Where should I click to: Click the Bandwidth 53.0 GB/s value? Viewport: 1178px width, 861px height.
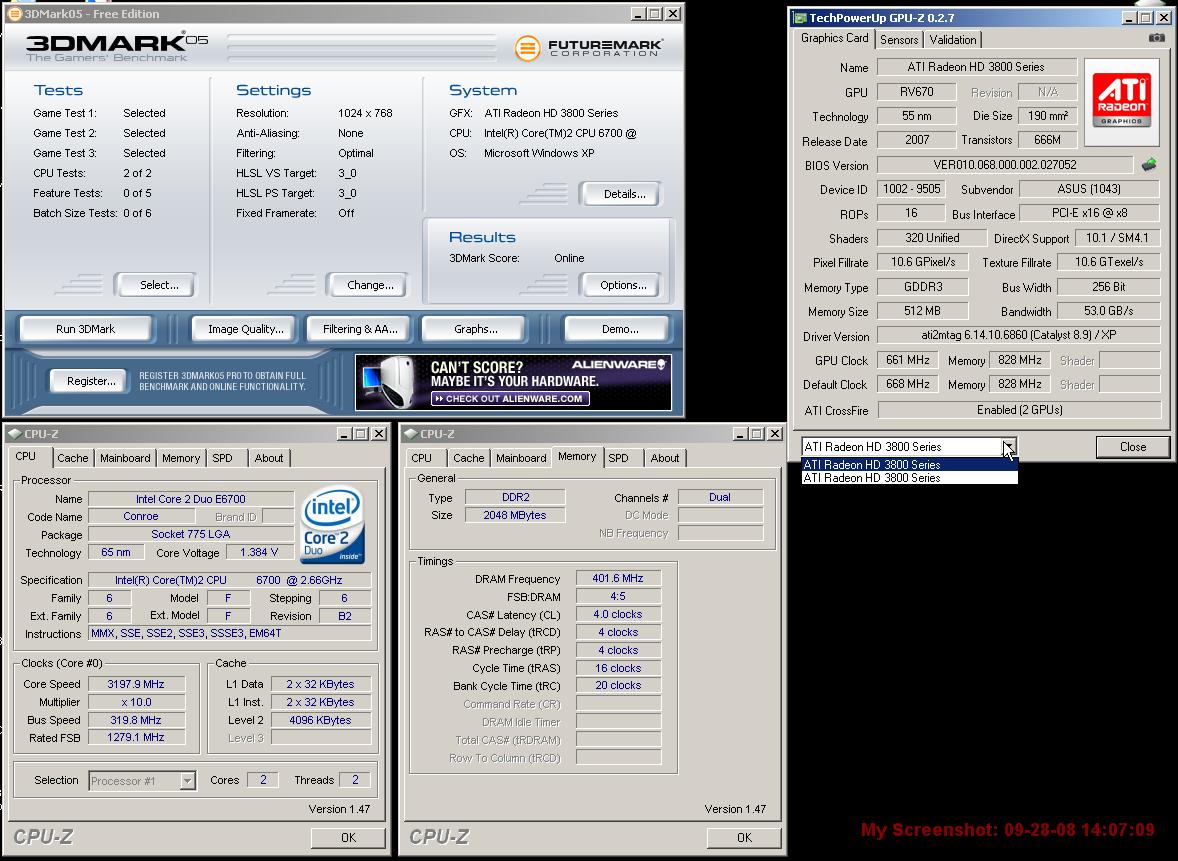(x=1109, y=310)
